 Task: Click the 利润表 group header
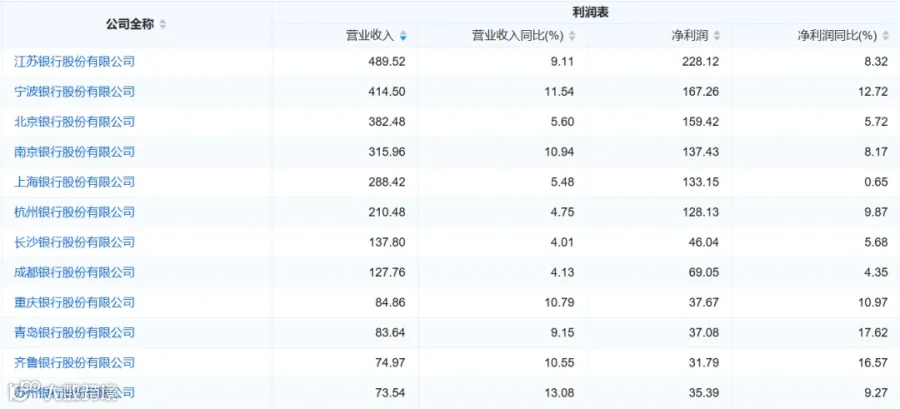[590, 13]
